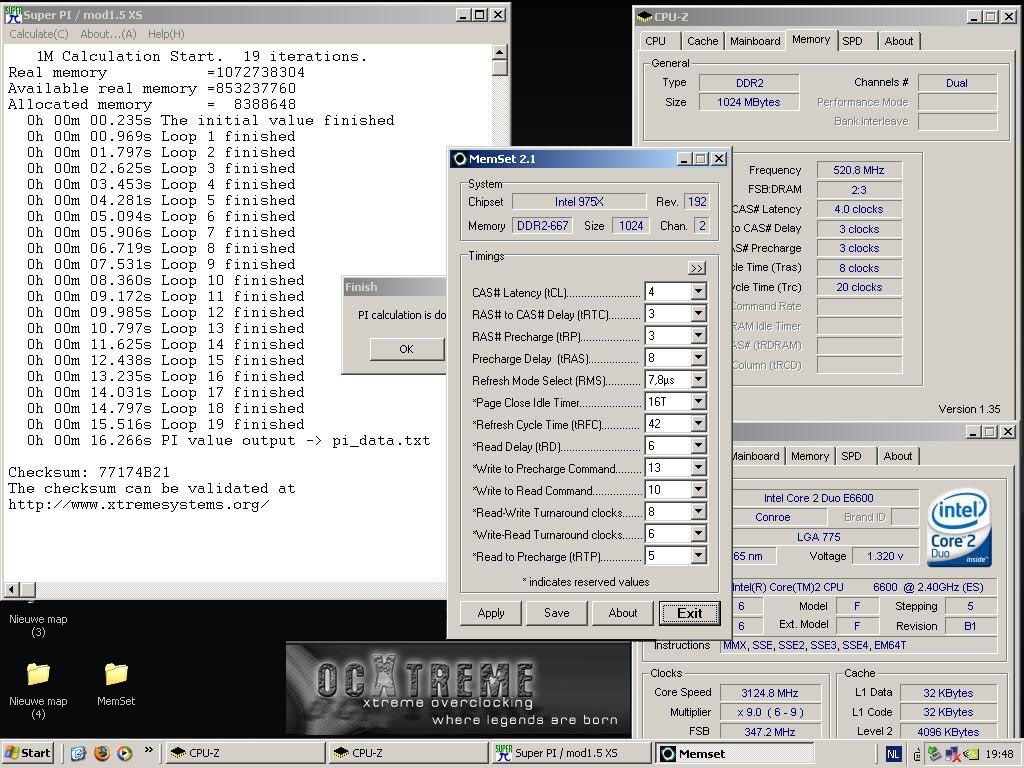Expand the quick launch overflow chevron
The image size is (1024, 768).
(148, 750)
